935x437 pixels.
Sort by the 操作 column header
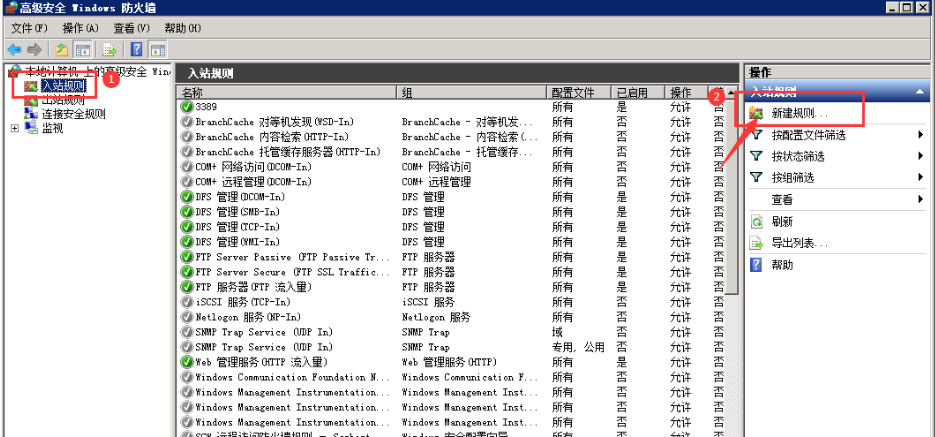point(686,92)
